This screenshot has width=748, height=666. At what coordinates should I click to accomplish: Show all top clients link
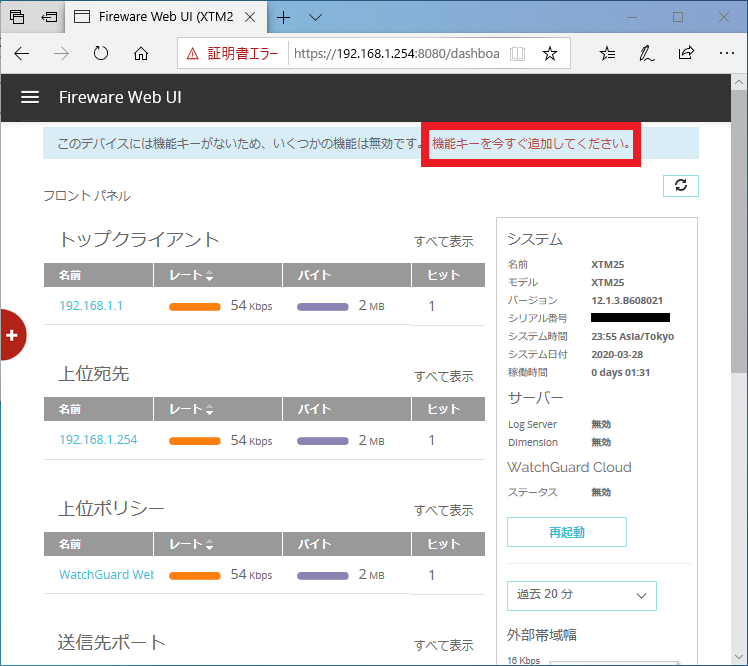(444, 241)
